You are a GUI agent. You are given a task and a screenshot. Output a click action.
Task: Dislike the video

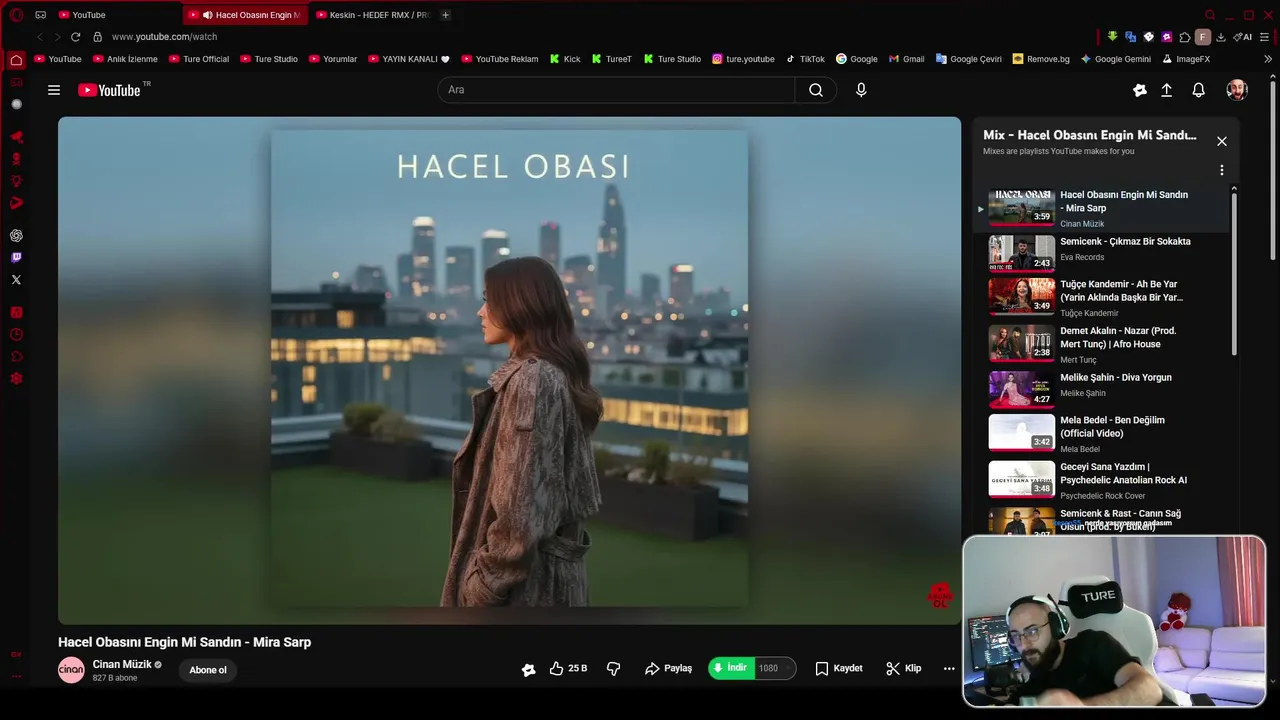click(x=614, y=669)
